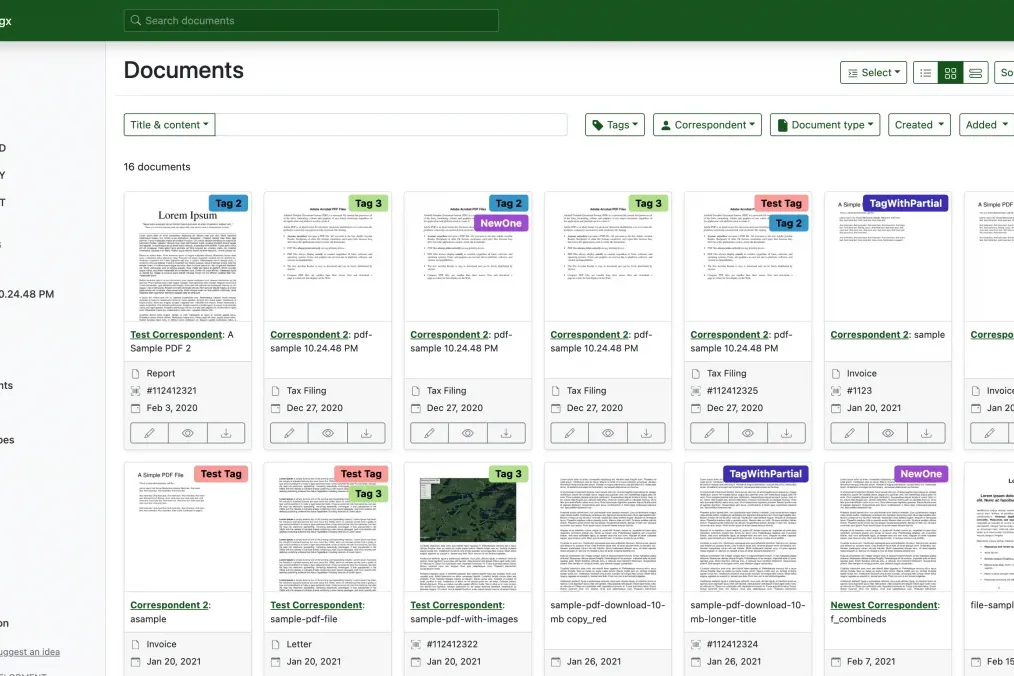Click the Letter document type on sample-pdf-file
1014x676 pixels.
click(x=299, y=644)
